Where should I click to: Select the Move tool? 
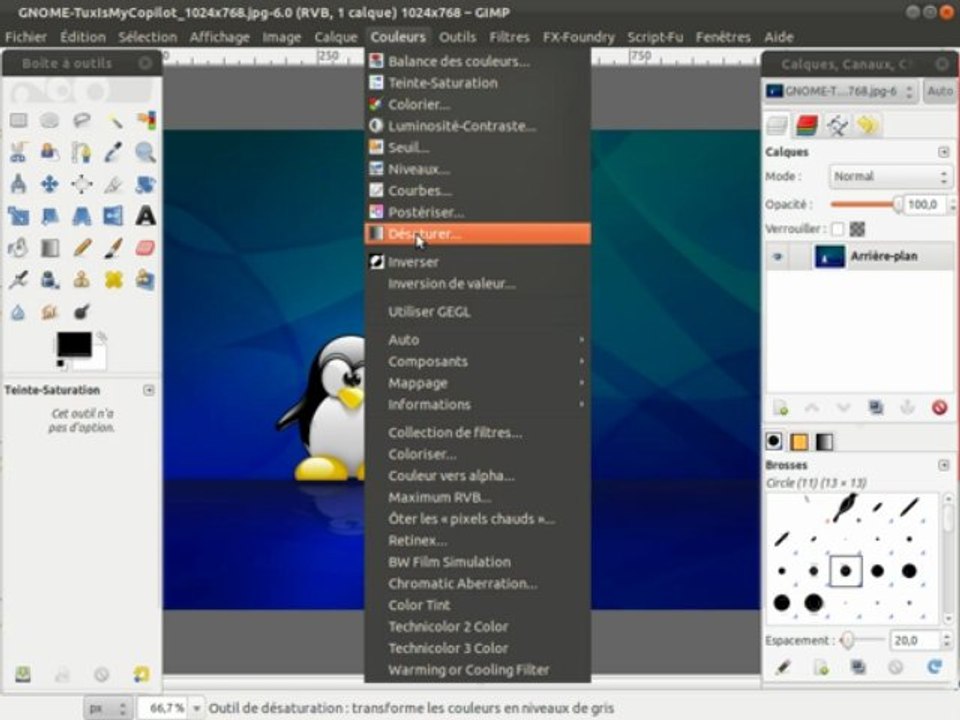(x=50, y=184)
